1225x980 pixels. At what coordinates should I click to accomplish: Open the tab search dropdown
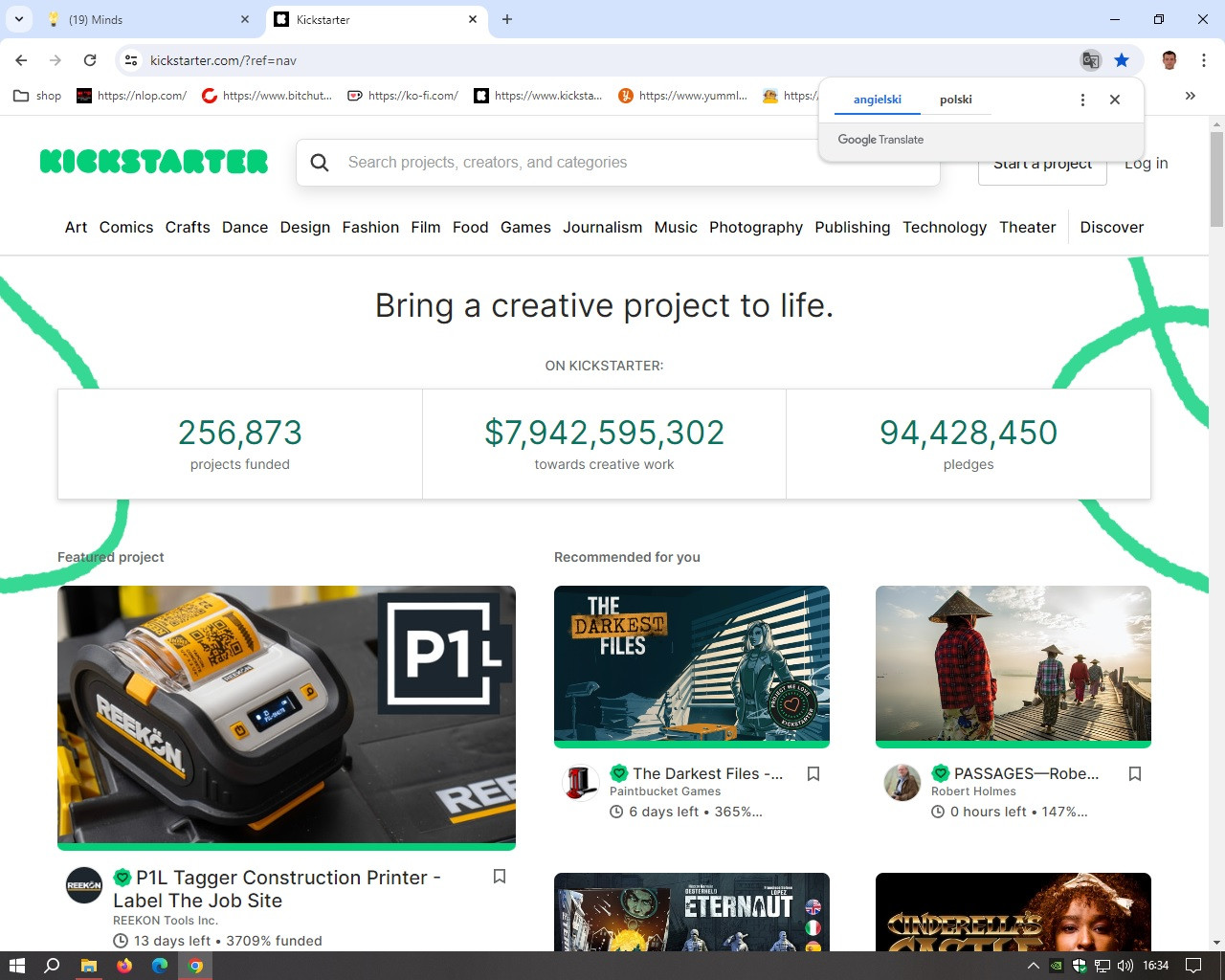coord(19,19)
